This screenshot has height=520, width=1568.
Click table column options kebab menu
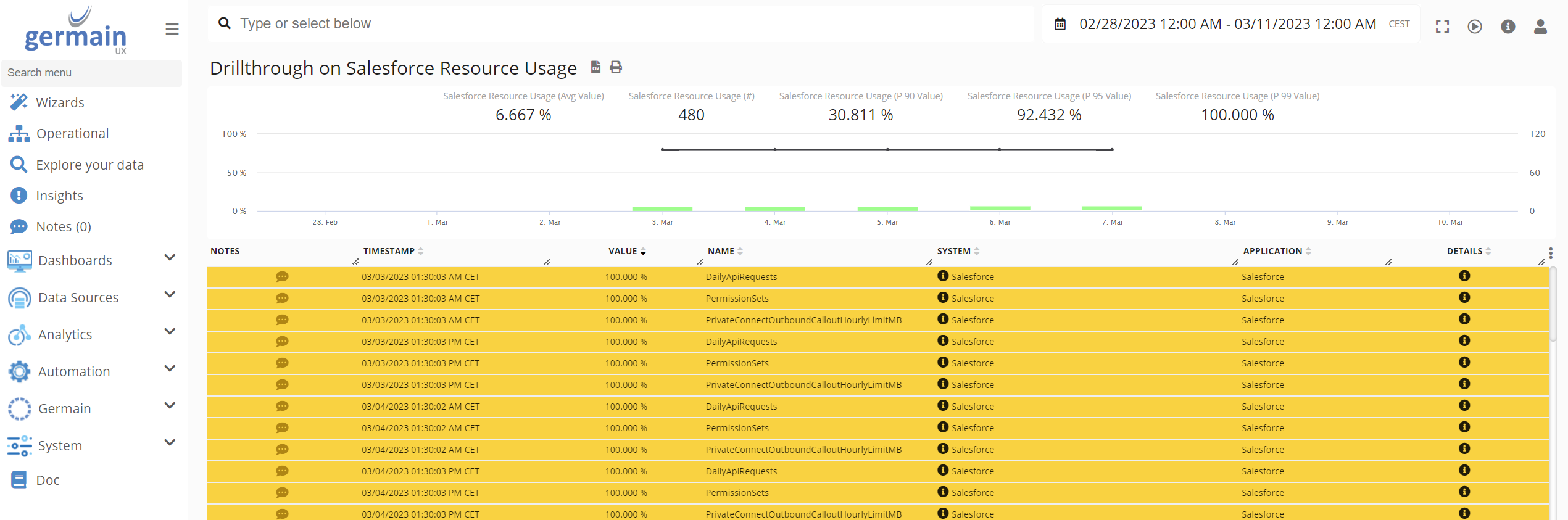pyautogui.click(x=1550, y=253)
